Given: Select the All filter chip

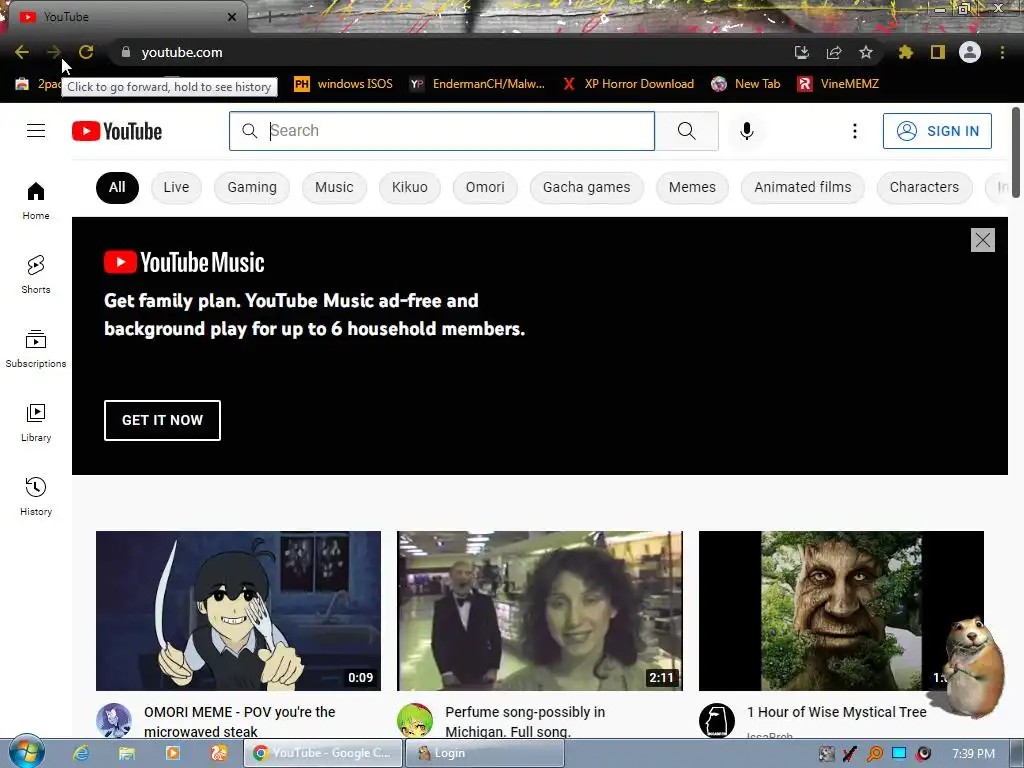Looking at the screenshot, I should [x=117, y=187].
